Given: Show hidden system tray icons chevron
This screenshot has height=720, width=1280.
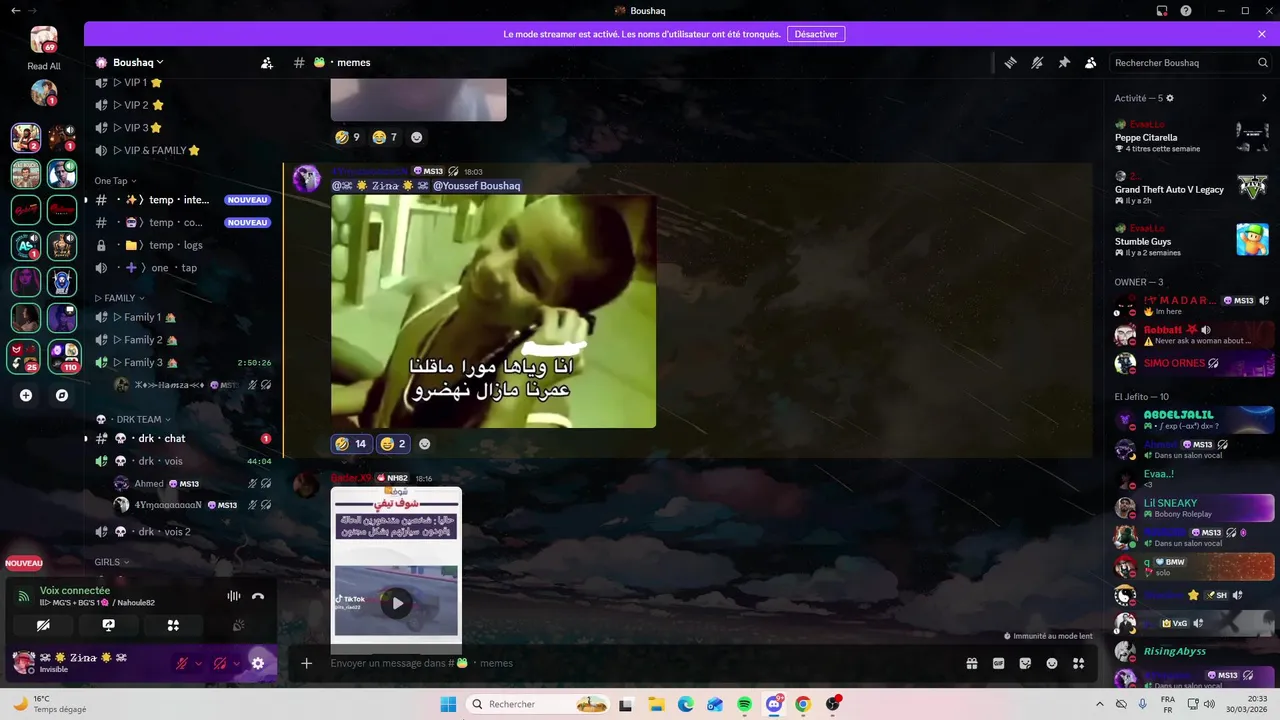Looking at the screenshot, I should [x=1100, y=704].
